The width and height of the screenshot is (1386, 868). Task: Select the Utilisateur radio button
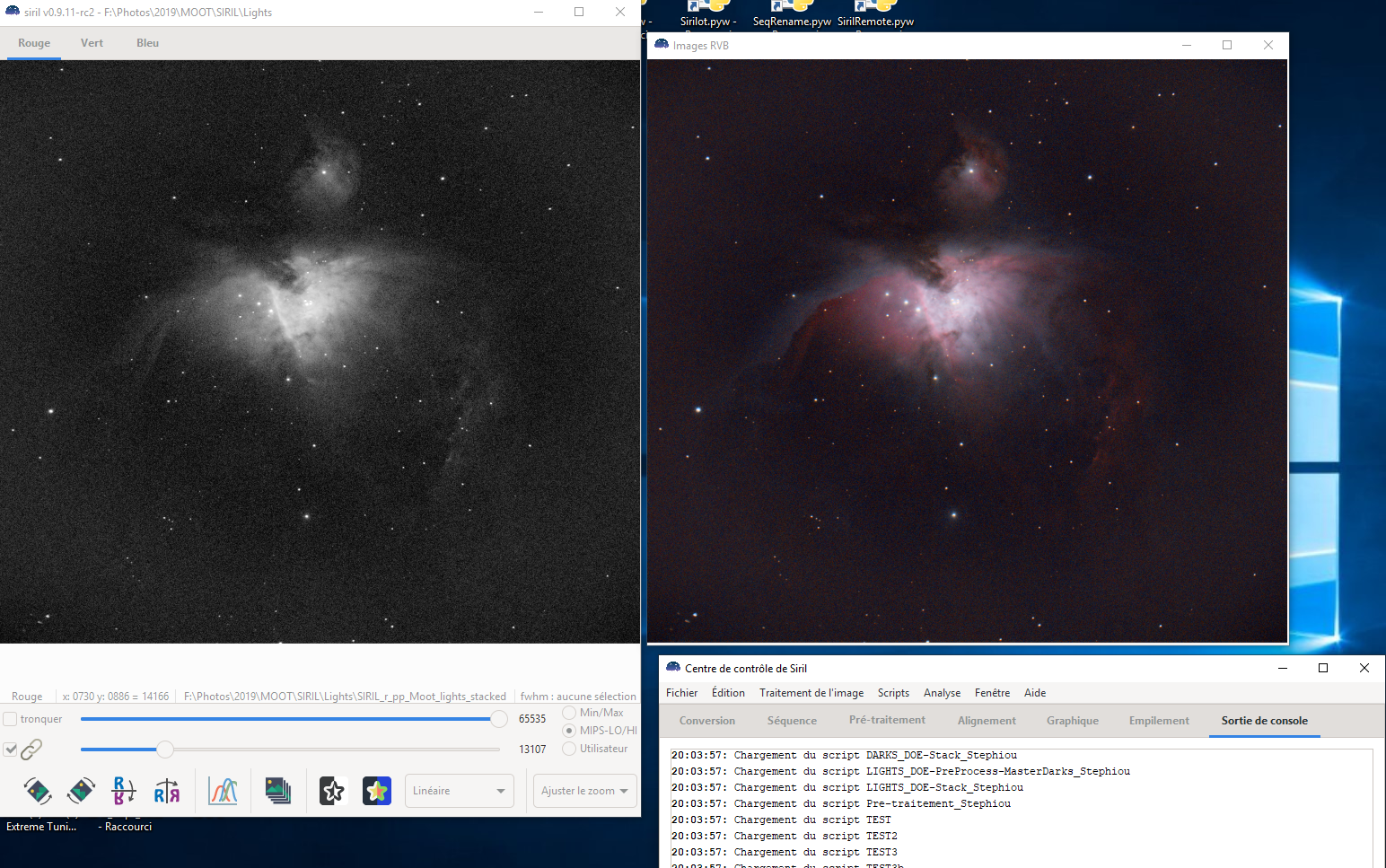[x=569, y=749]
